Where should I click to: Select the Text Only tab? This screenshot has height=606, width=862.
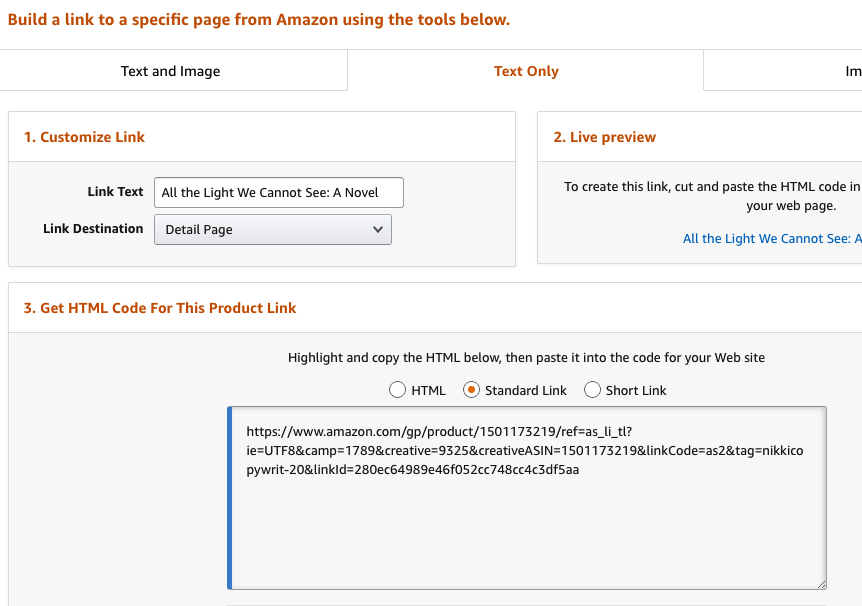point(526,71)
